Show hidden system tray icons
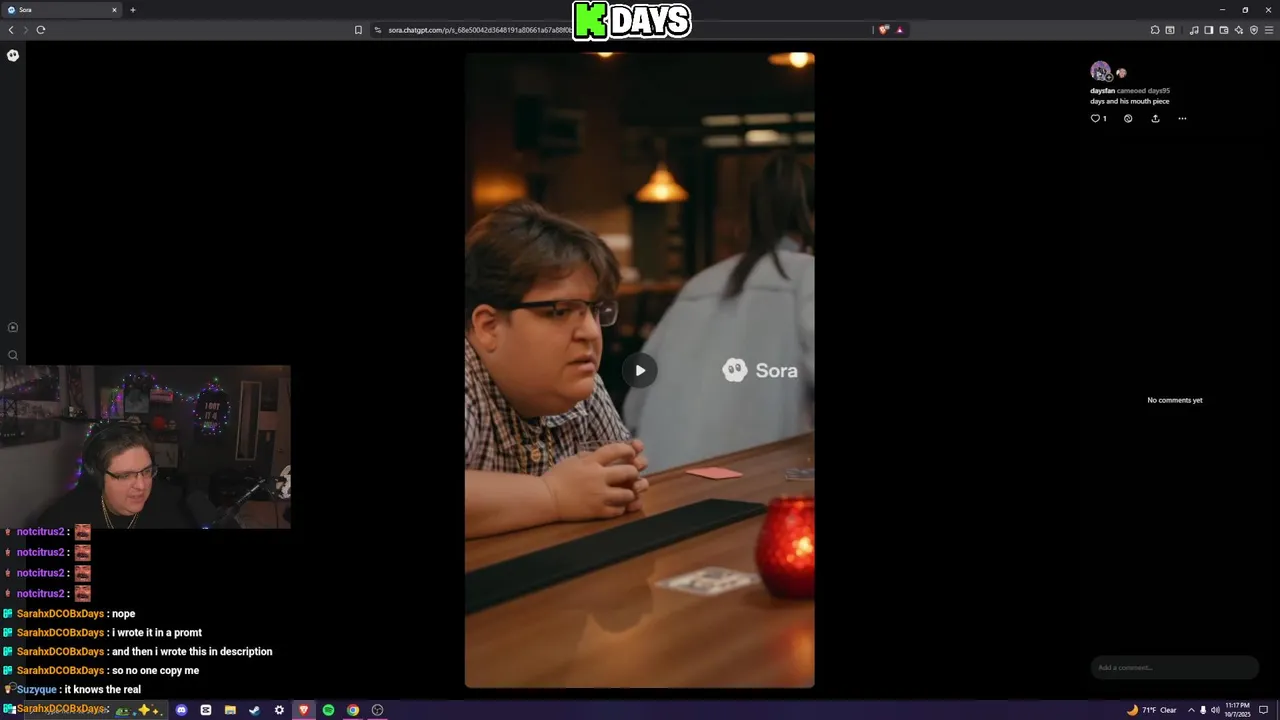The image size is (1280, 720). click(x=1191, y=710)
